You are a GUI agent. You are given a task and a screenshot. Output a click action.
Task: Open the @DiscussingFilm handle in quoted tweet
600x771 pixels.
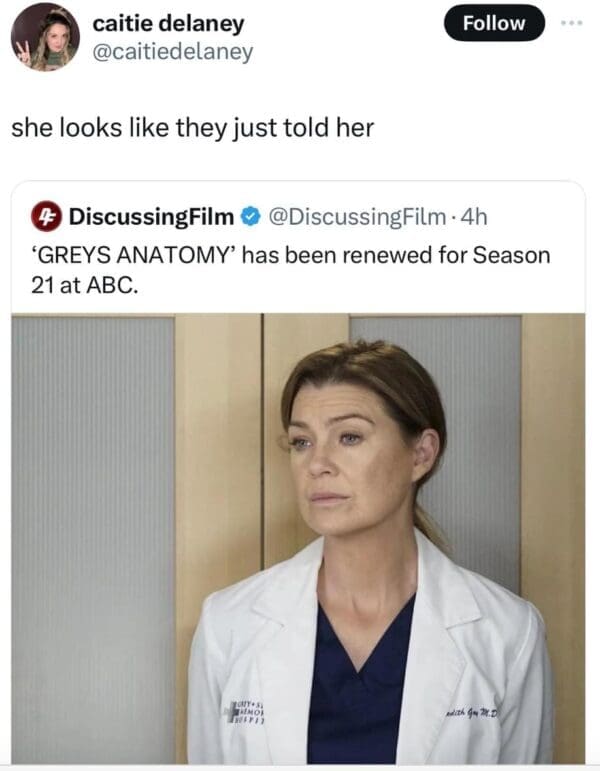pyautogui.click(x=357, y=217)
